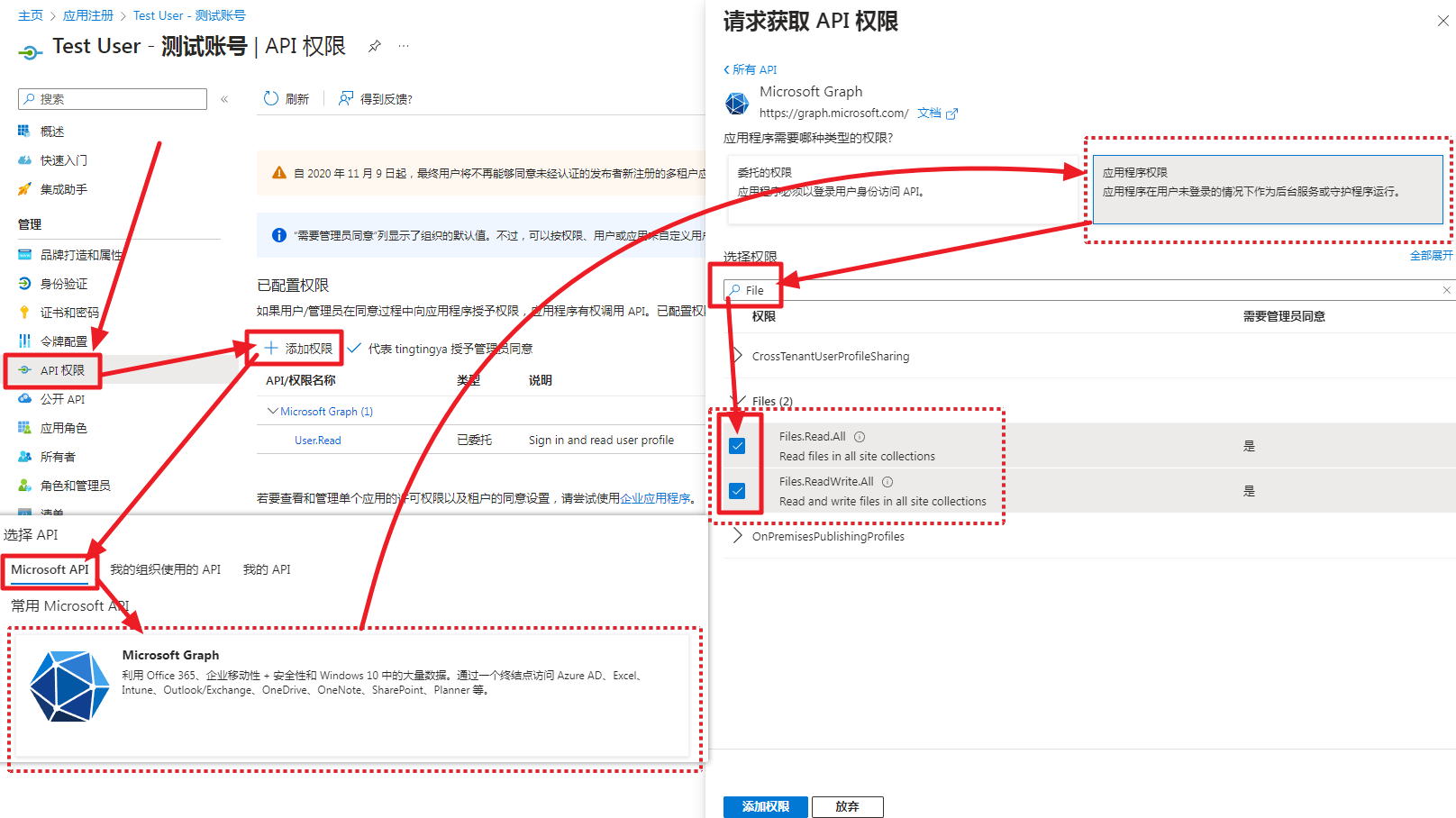1456x818 pixels.
Task: Go back via the 所有 API link
Action: [750, 68]
